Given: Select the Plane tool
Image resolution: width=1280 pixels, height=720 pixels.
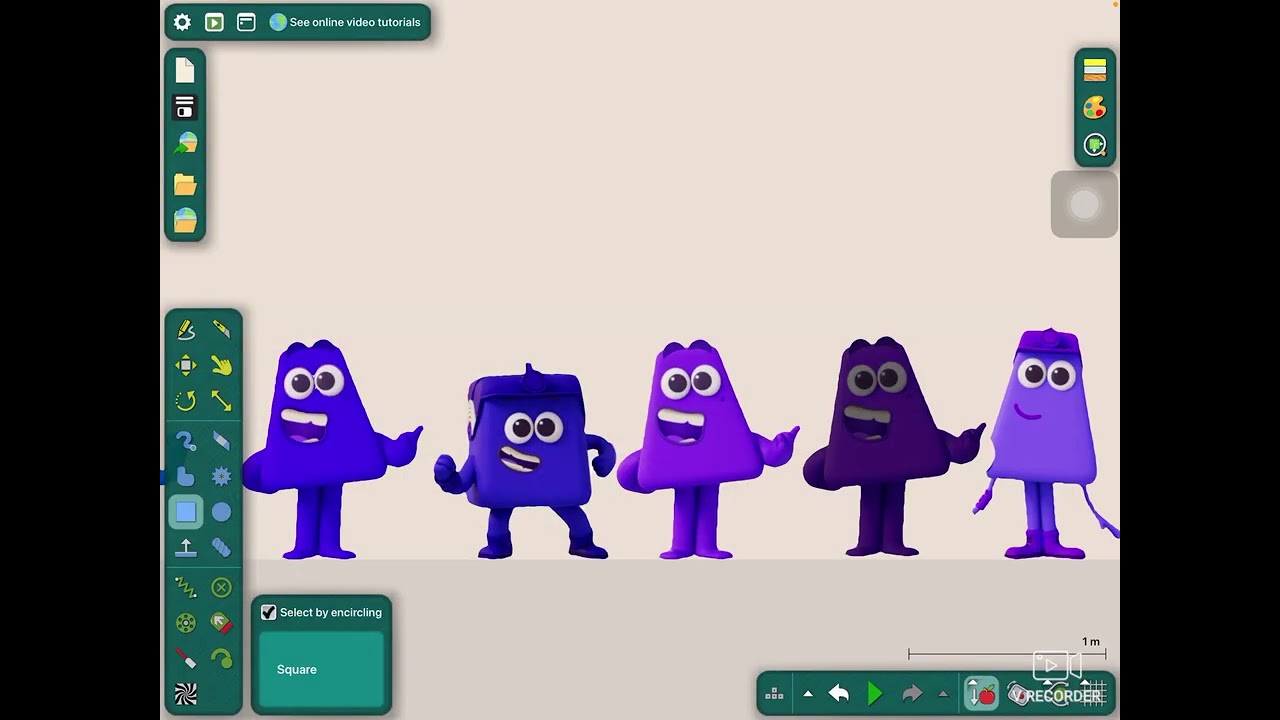Looking at the screenshot, I should (186, 548).
